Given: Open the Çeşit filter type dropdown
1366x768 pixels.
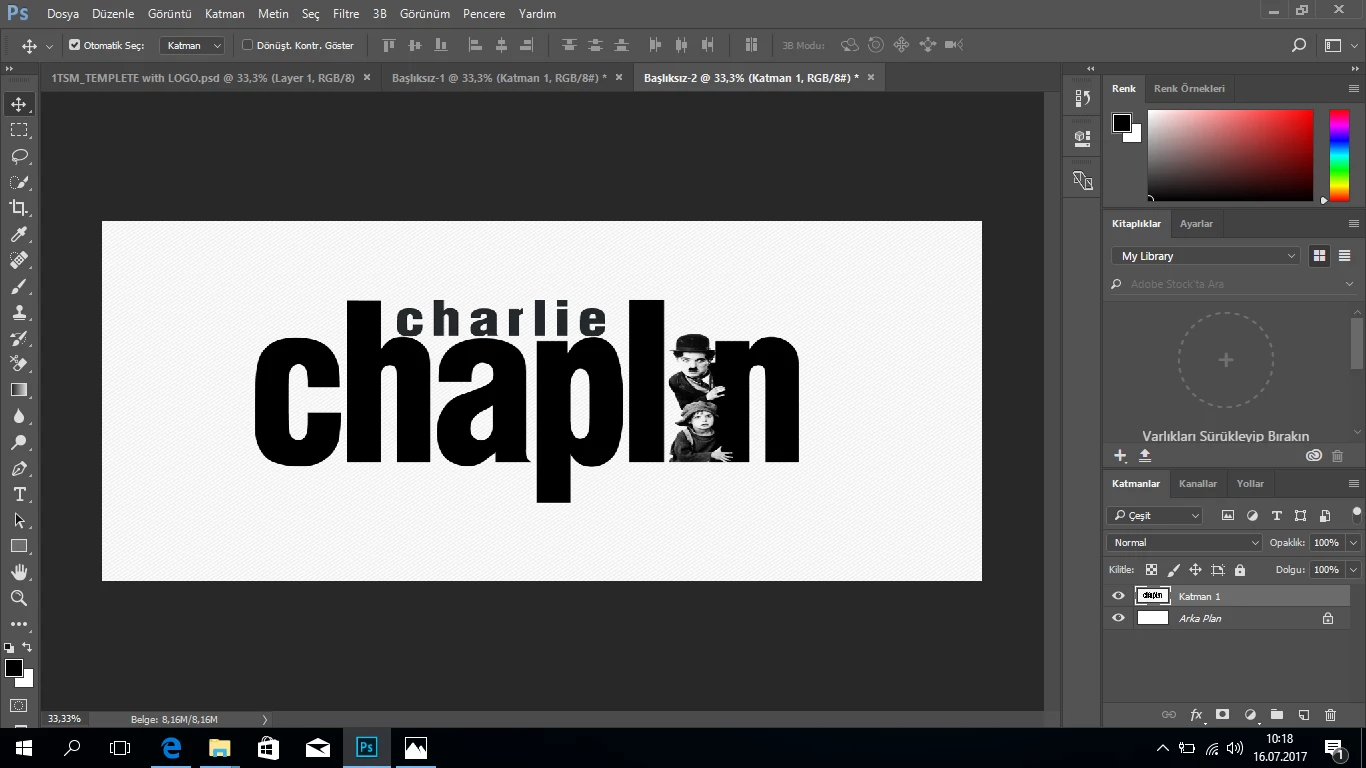Looking at the screenshot, I should coord(1155,516).
